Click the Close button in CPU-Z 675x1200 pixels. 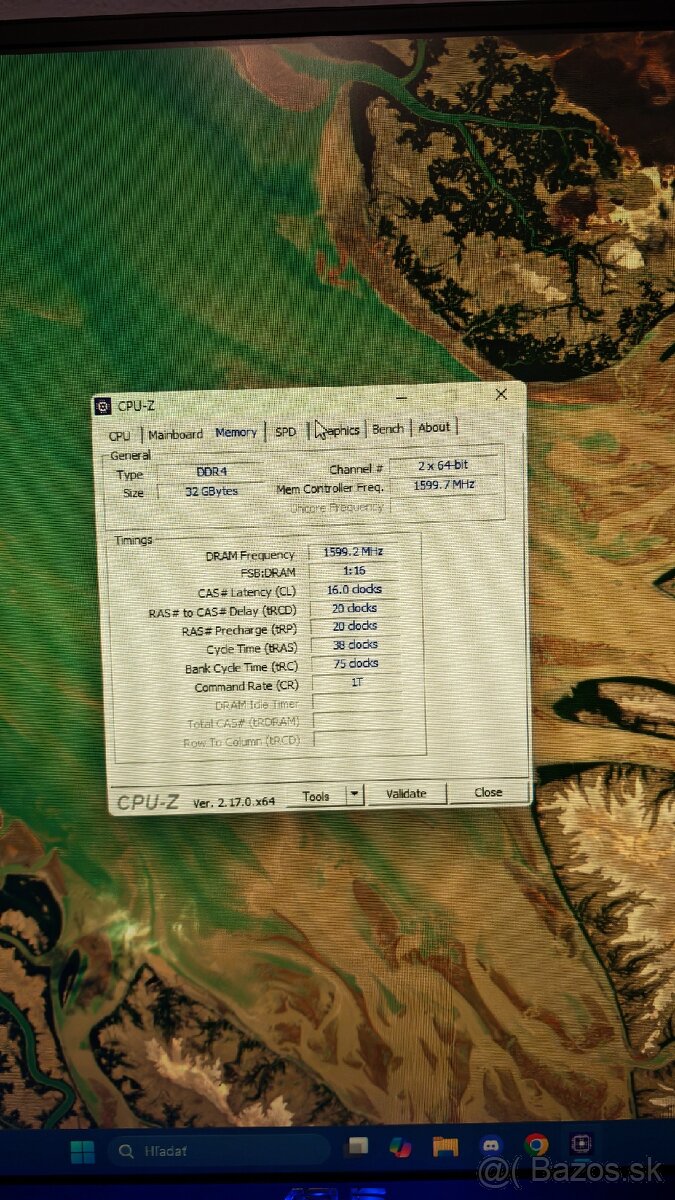(x=488, y=792)
